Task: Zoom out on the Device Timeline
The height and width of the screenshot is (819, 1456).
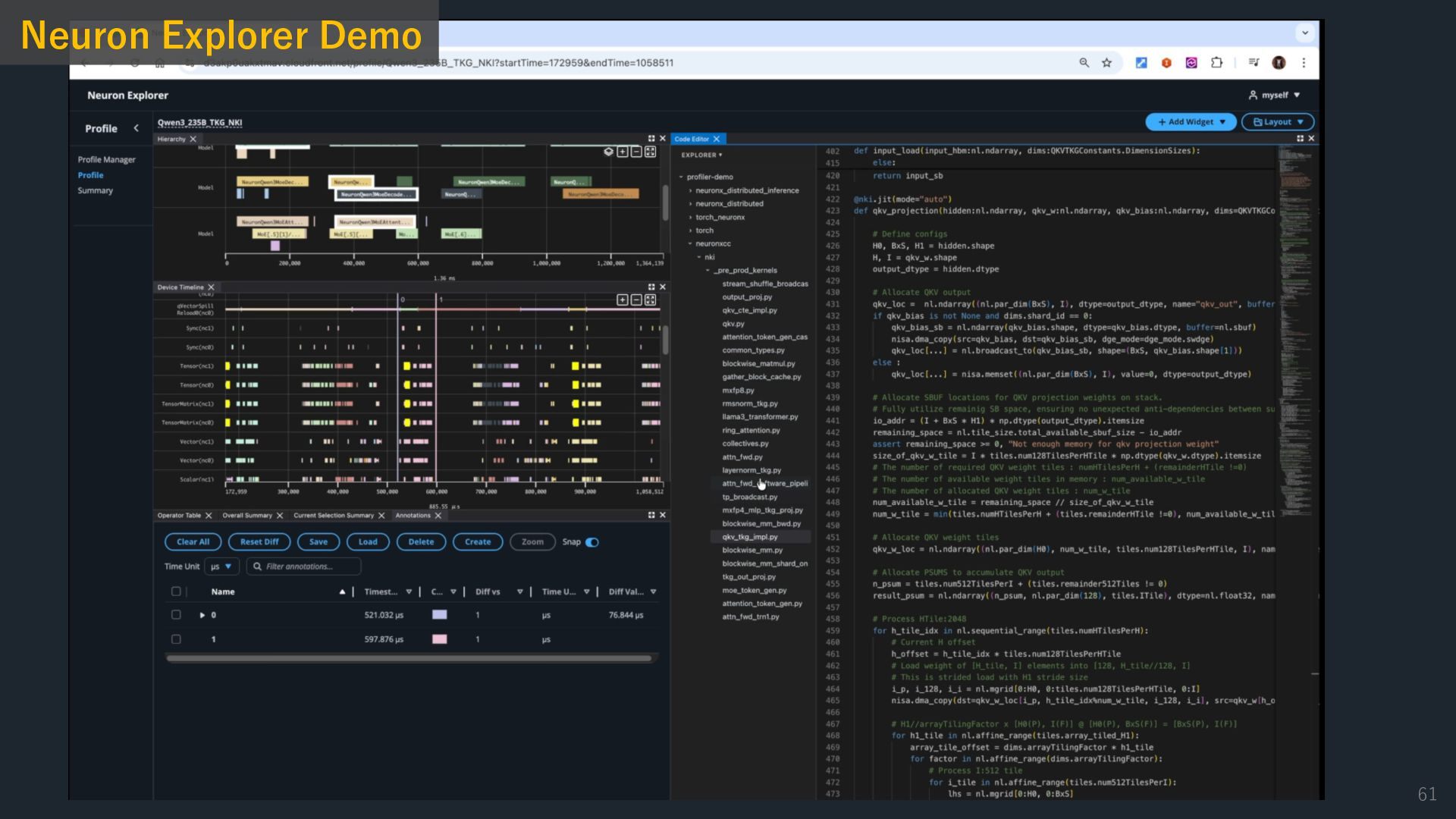Action: [636, 300]
